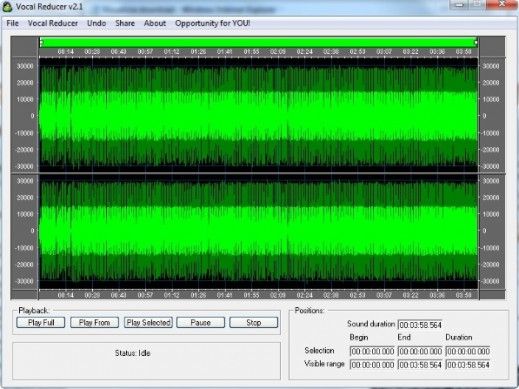Open the Undo menu

96,23
